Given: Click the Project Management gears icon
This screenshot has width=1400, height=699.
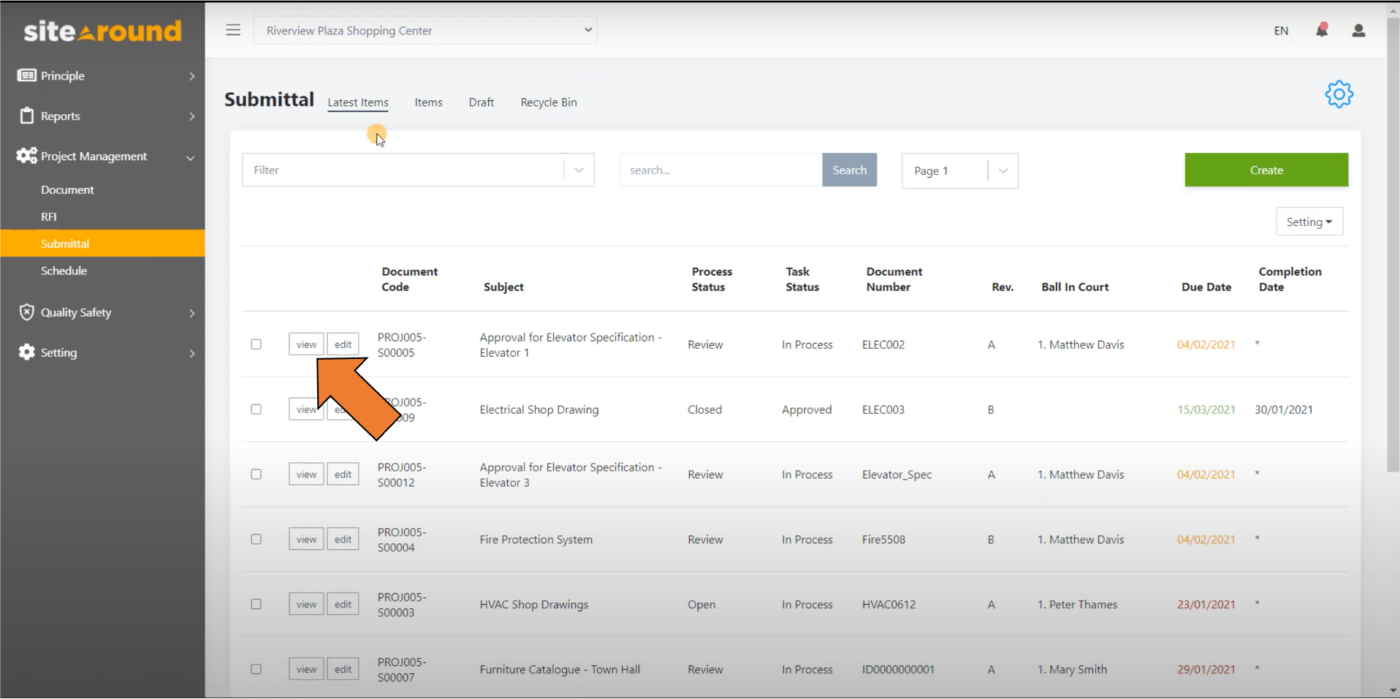Looking at the screenshot, I should 26,156.
